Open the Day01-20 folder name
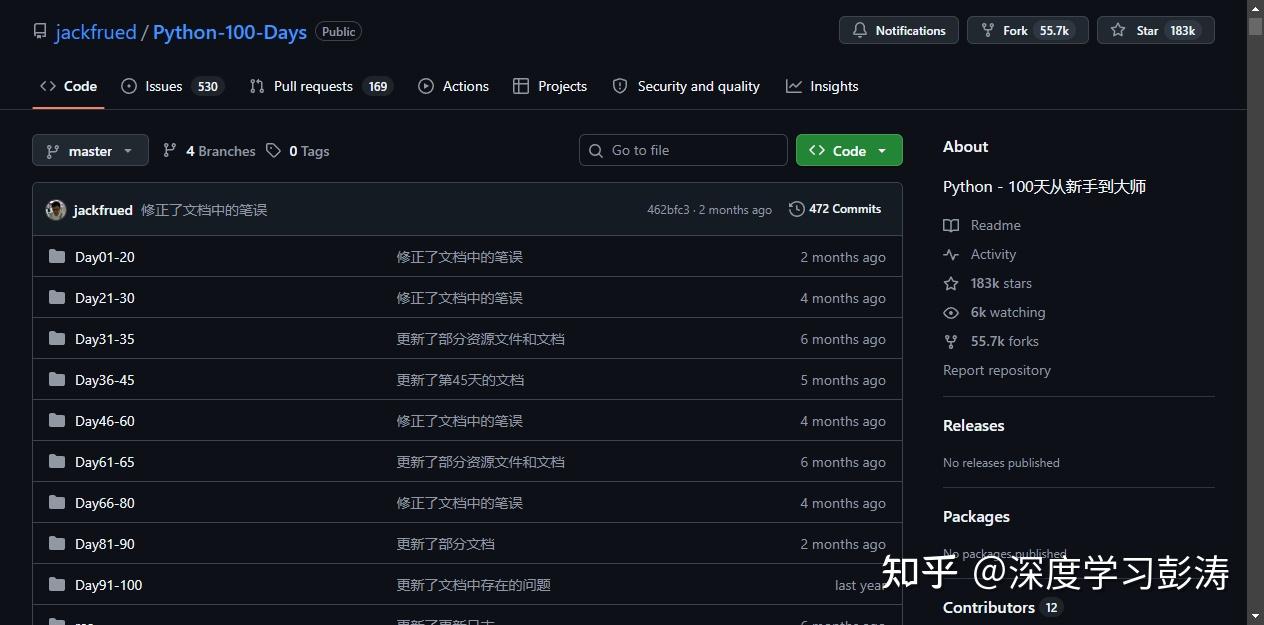 pos(105,257)
